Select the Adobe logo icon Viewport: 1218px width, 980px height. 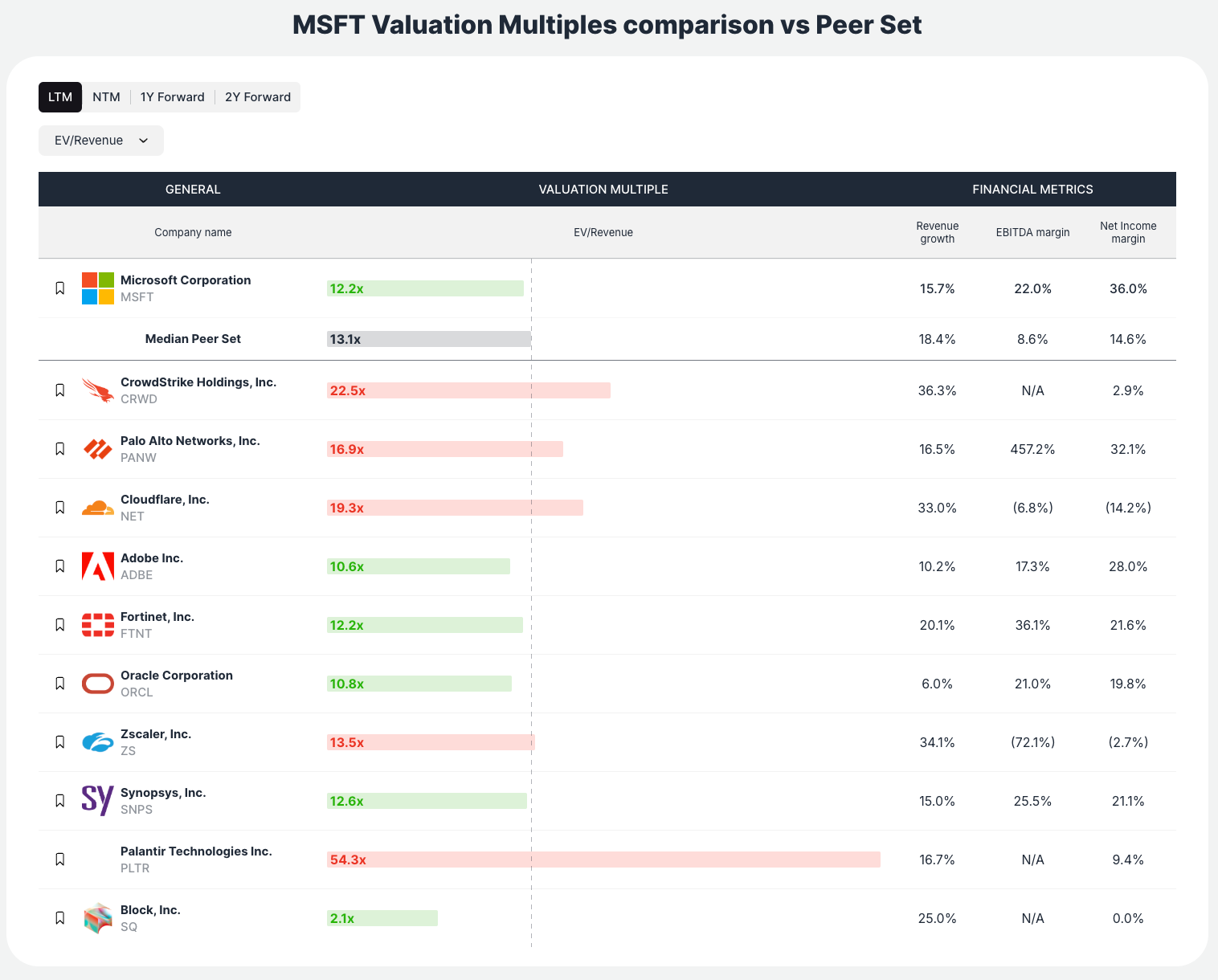[x=97, y=566]
